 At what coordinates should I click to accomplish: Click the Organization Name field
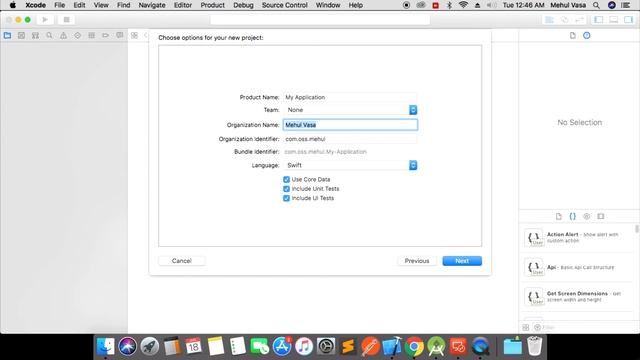click(x=350, y=125)
